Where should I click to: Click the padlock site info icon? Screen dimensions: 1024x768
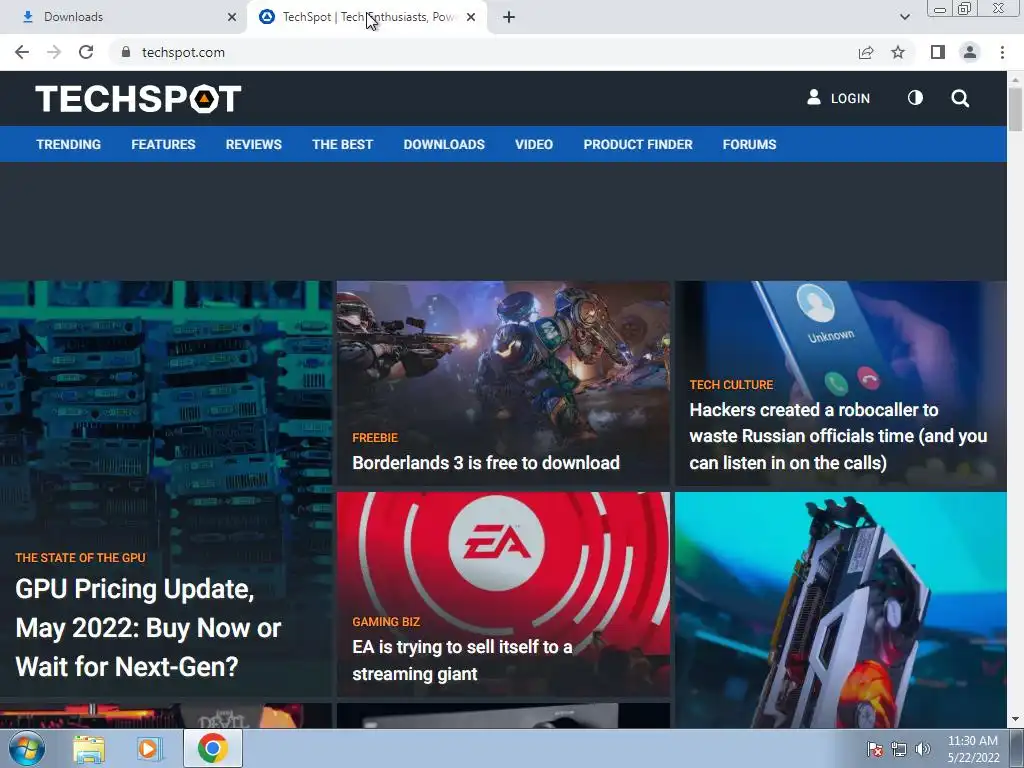[126, 52]
